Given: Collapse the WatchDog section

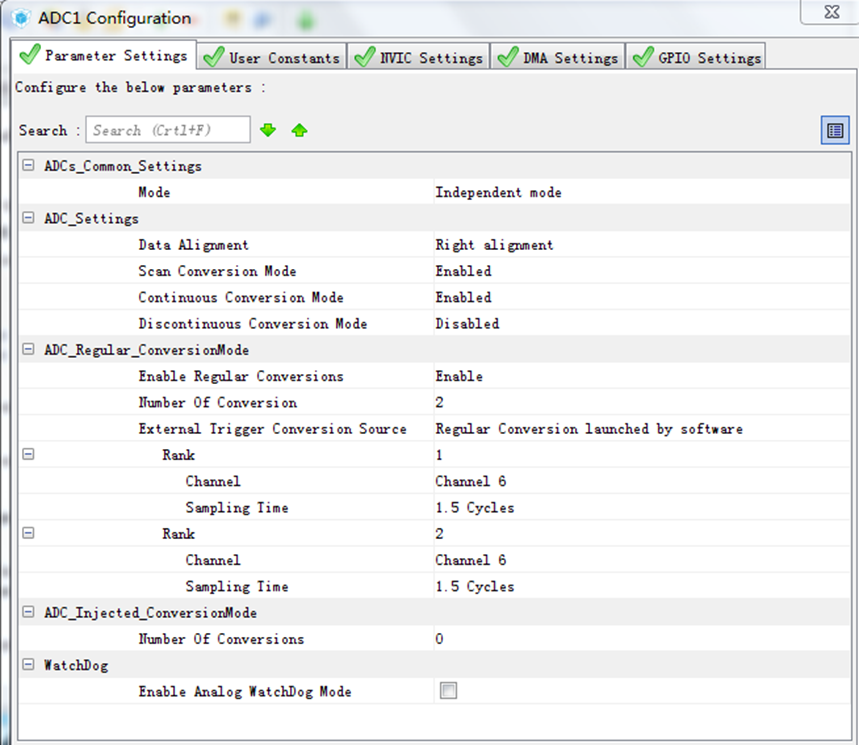Looking at the screenshot, I should [x=28, y=665].
